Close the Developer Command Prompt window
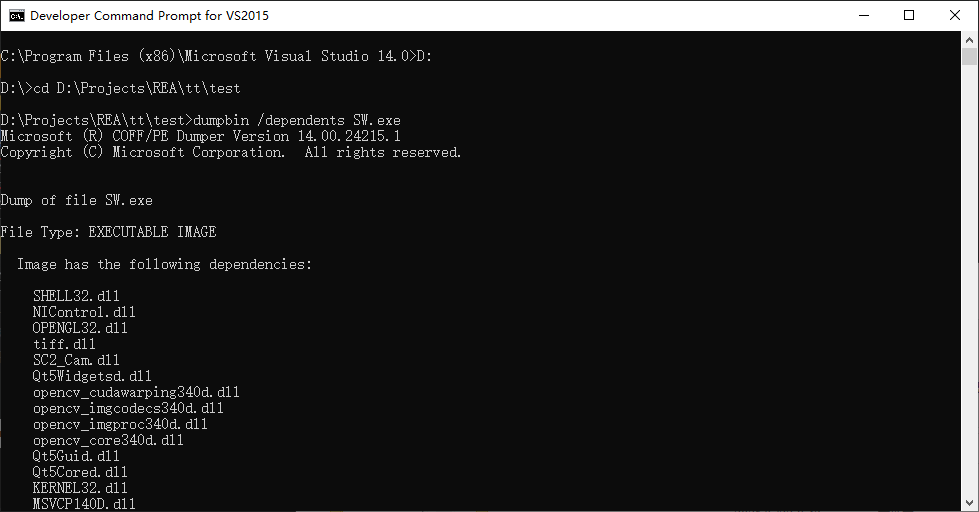The width and height of the screenshot is (979, 512). pyautogui.click(x=955, y=16)
